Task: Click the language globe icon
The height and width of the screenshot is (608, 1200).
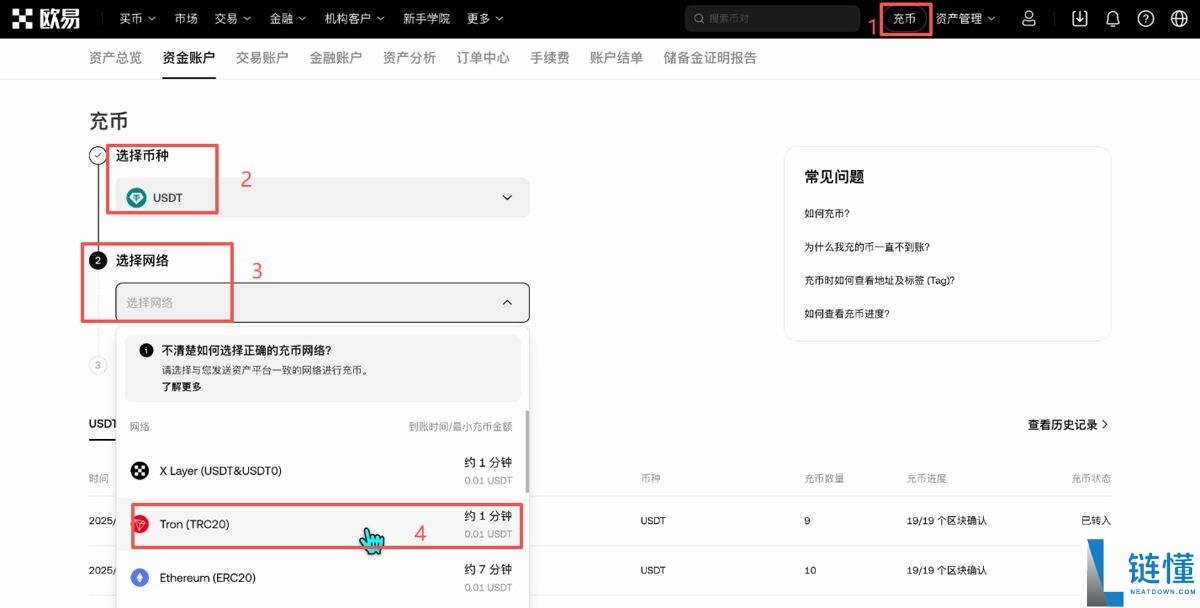Action: pos(1178,18)
